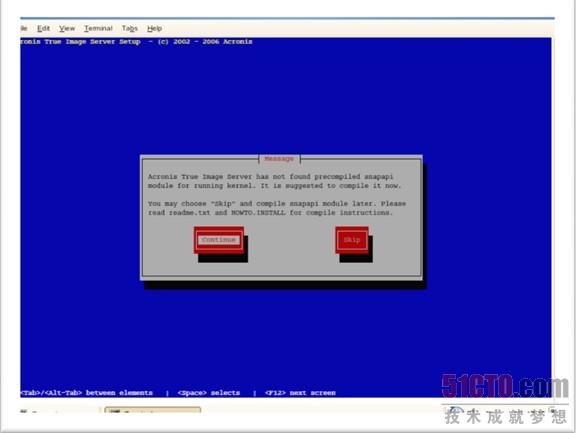Image resolution: width=576 pixels, height=433 pixels.
Task: Open the Help menu
Action: pos(154,28)
